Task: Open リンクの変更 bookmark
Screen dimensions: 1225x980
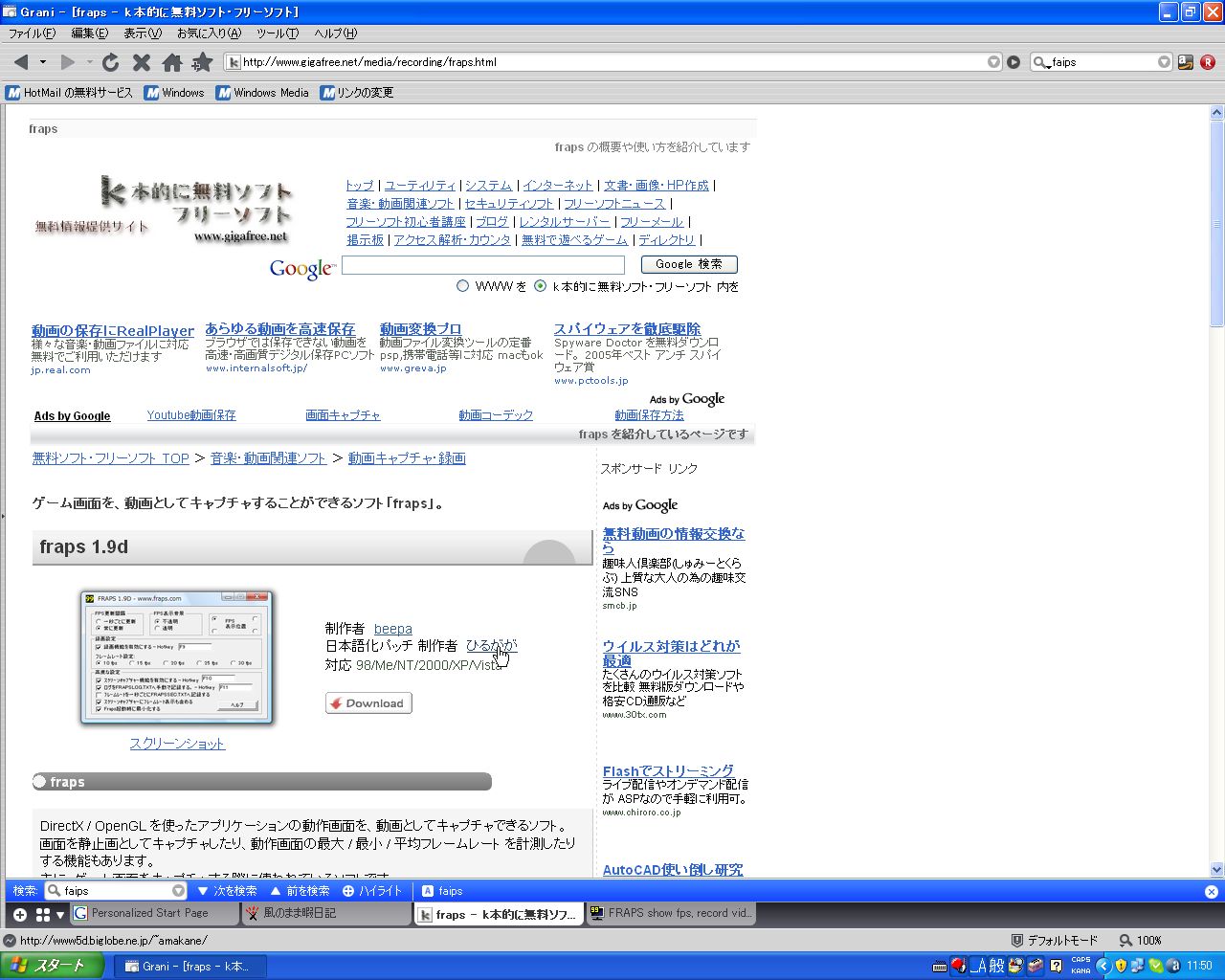Action: click(x=357, y=93)
